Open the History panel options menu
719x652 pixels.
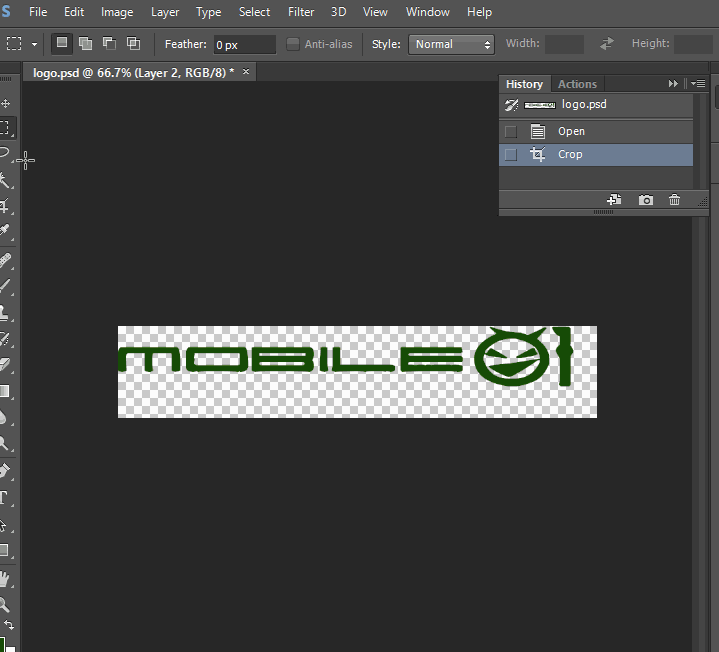(698, 83)
